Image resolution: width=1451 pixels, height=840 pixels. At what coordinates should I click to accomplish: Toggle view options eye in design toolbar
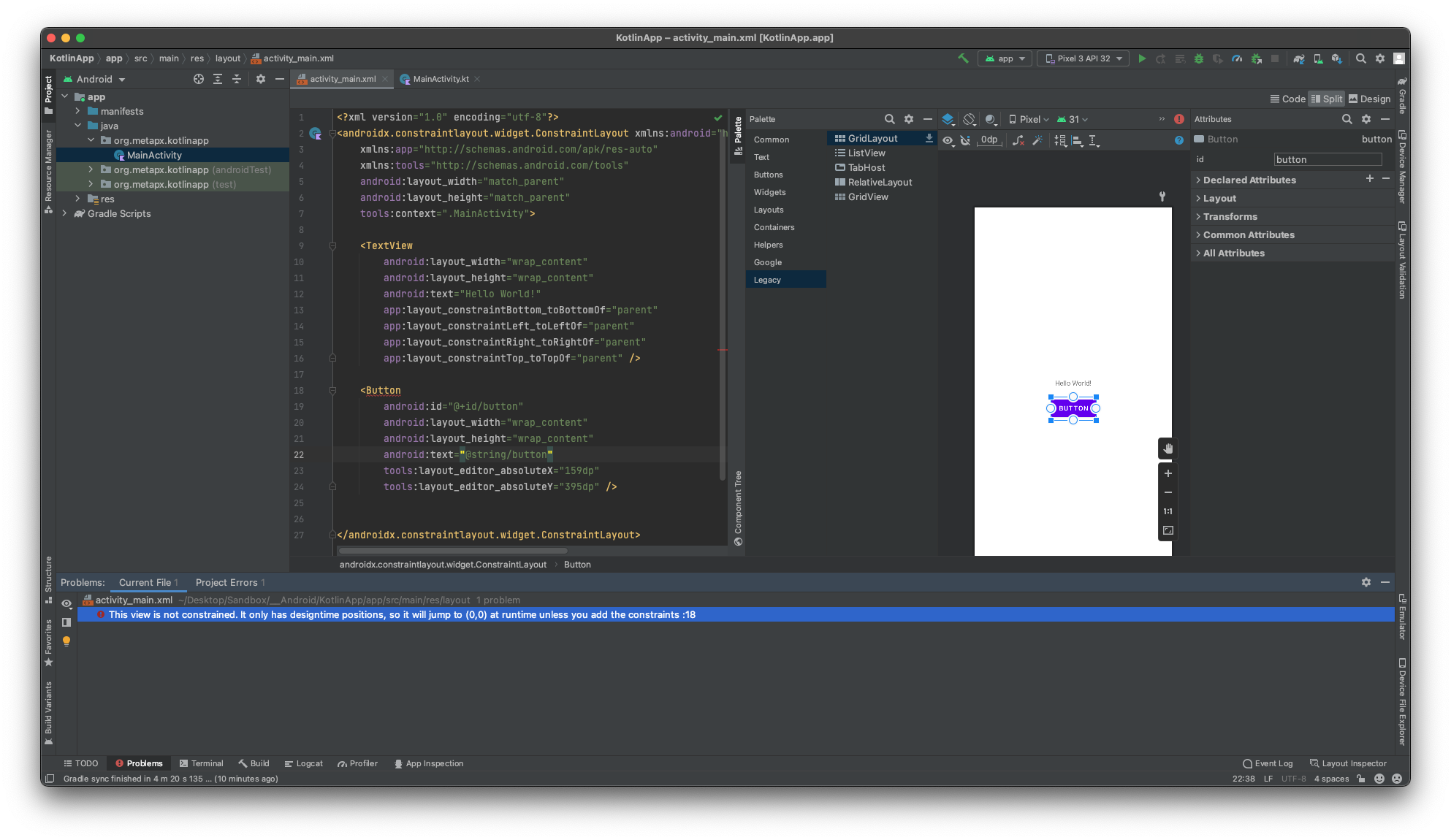point(948,140)
